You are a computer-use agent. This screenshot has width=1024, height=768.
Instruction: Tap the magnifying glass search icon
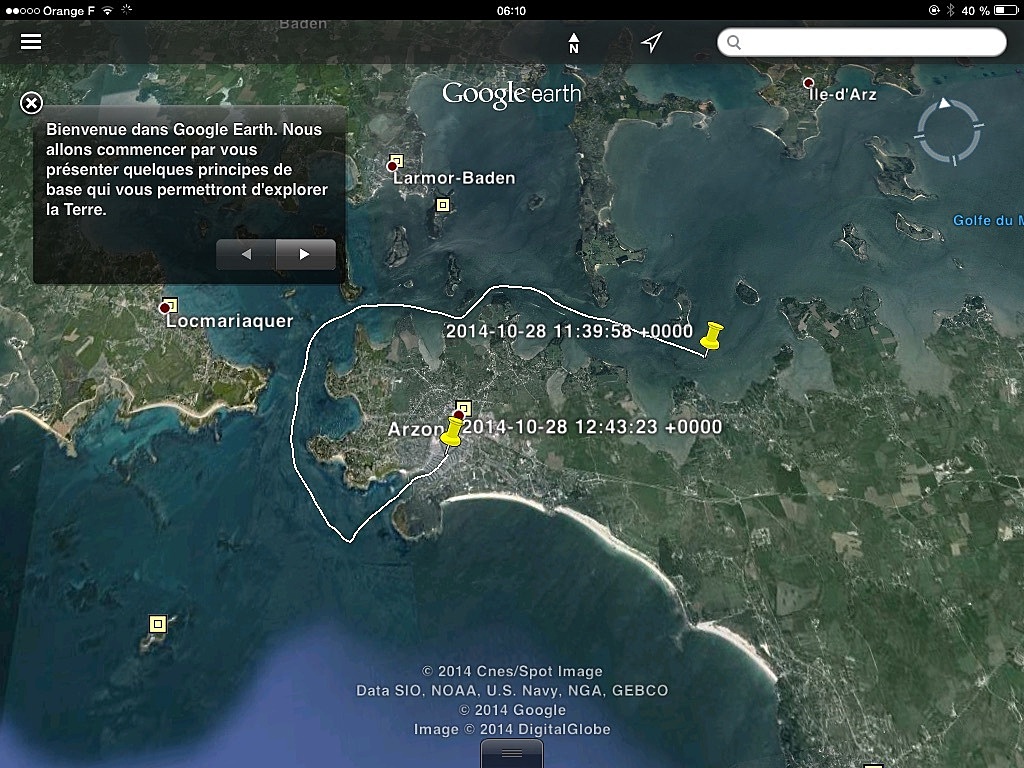point(734,42)
